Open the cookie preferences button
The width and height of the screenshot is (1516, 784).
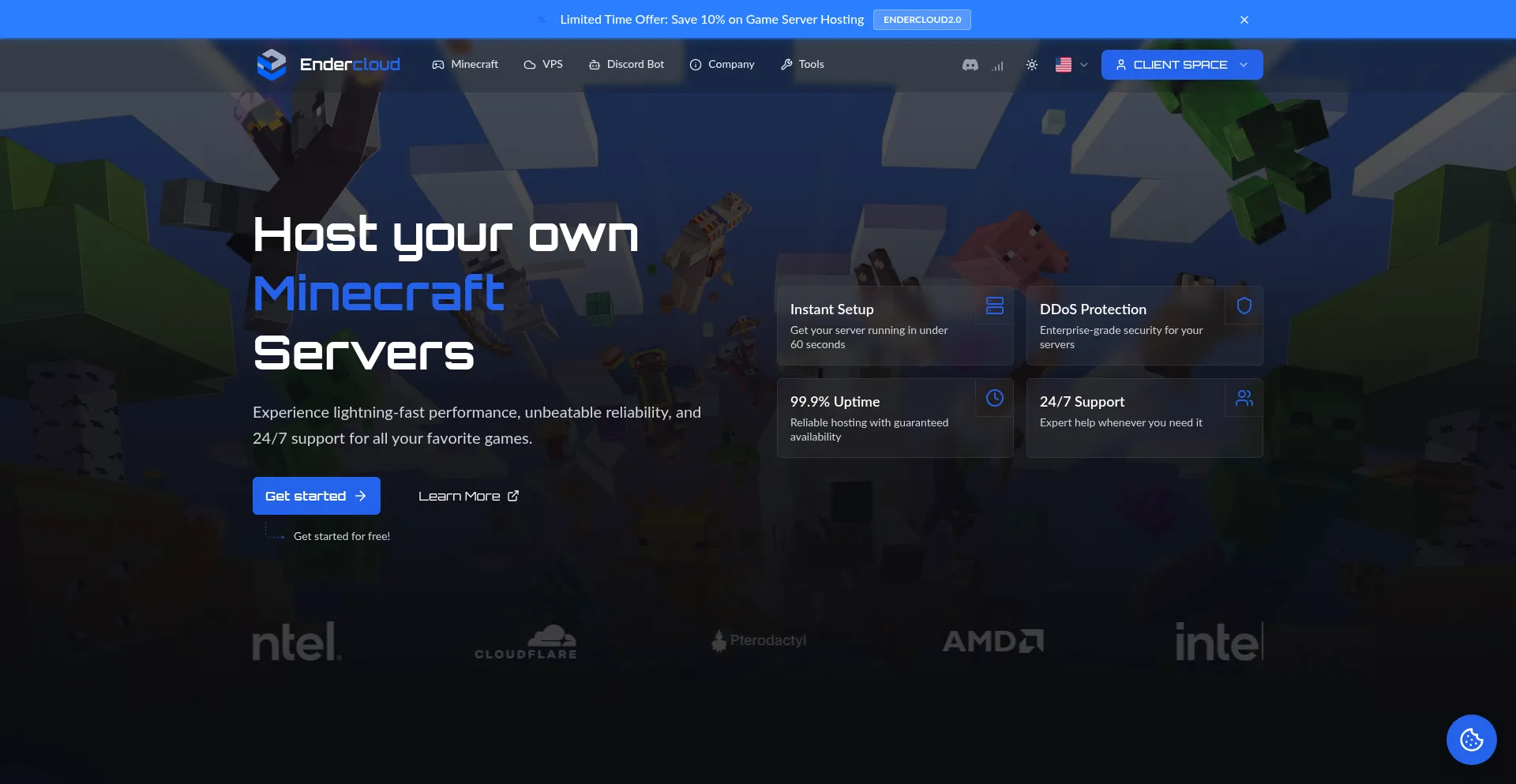pos(1472,740)
